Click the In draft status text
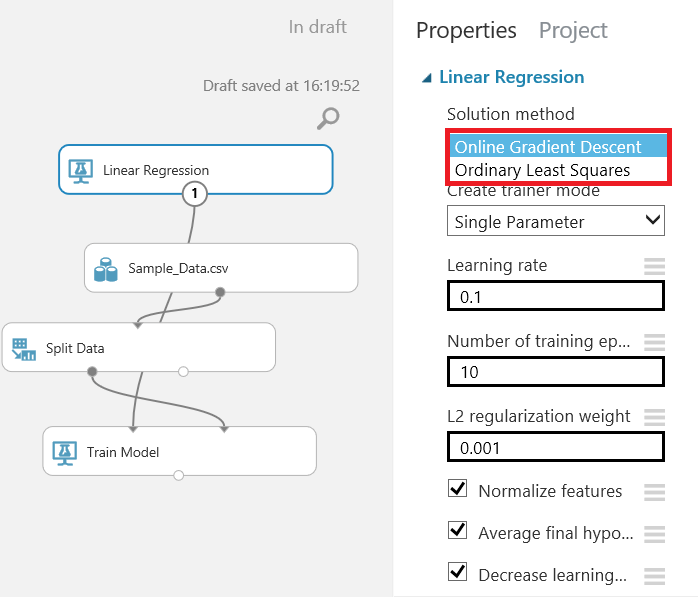This screenshot has height=597, width=698. (317, 27)
